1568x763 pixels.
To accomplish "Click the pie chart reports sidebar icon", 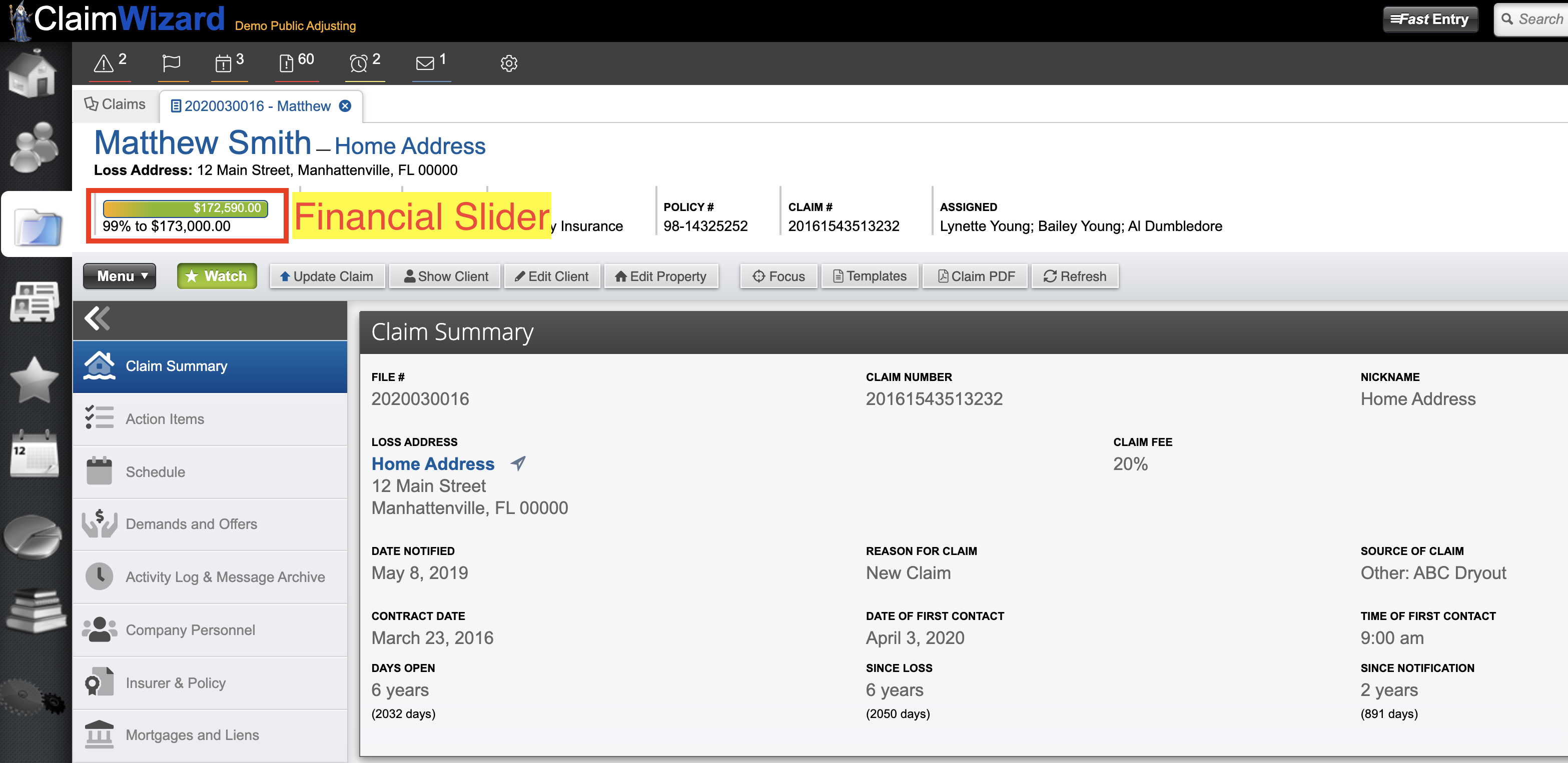I will click(34, 535).
